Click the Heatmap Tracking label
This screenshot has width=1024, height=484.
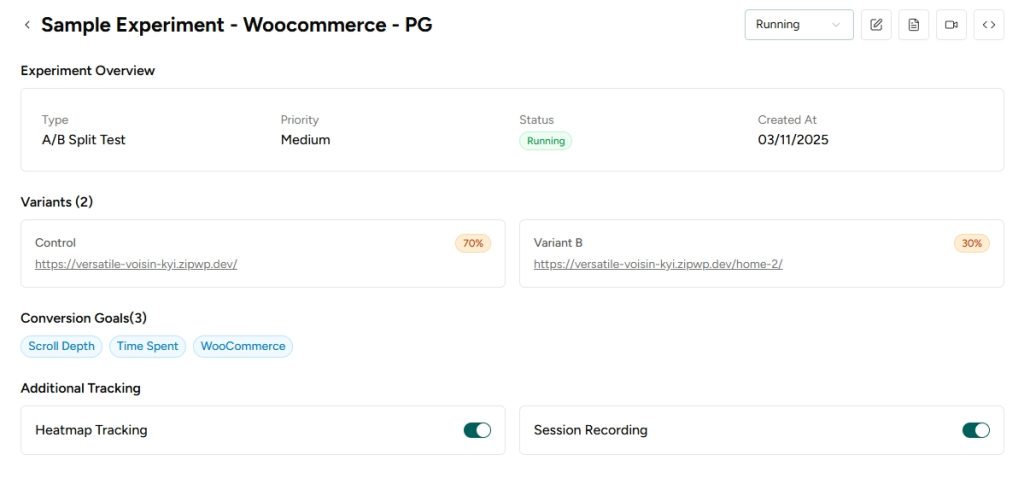(x=91, y=430)
